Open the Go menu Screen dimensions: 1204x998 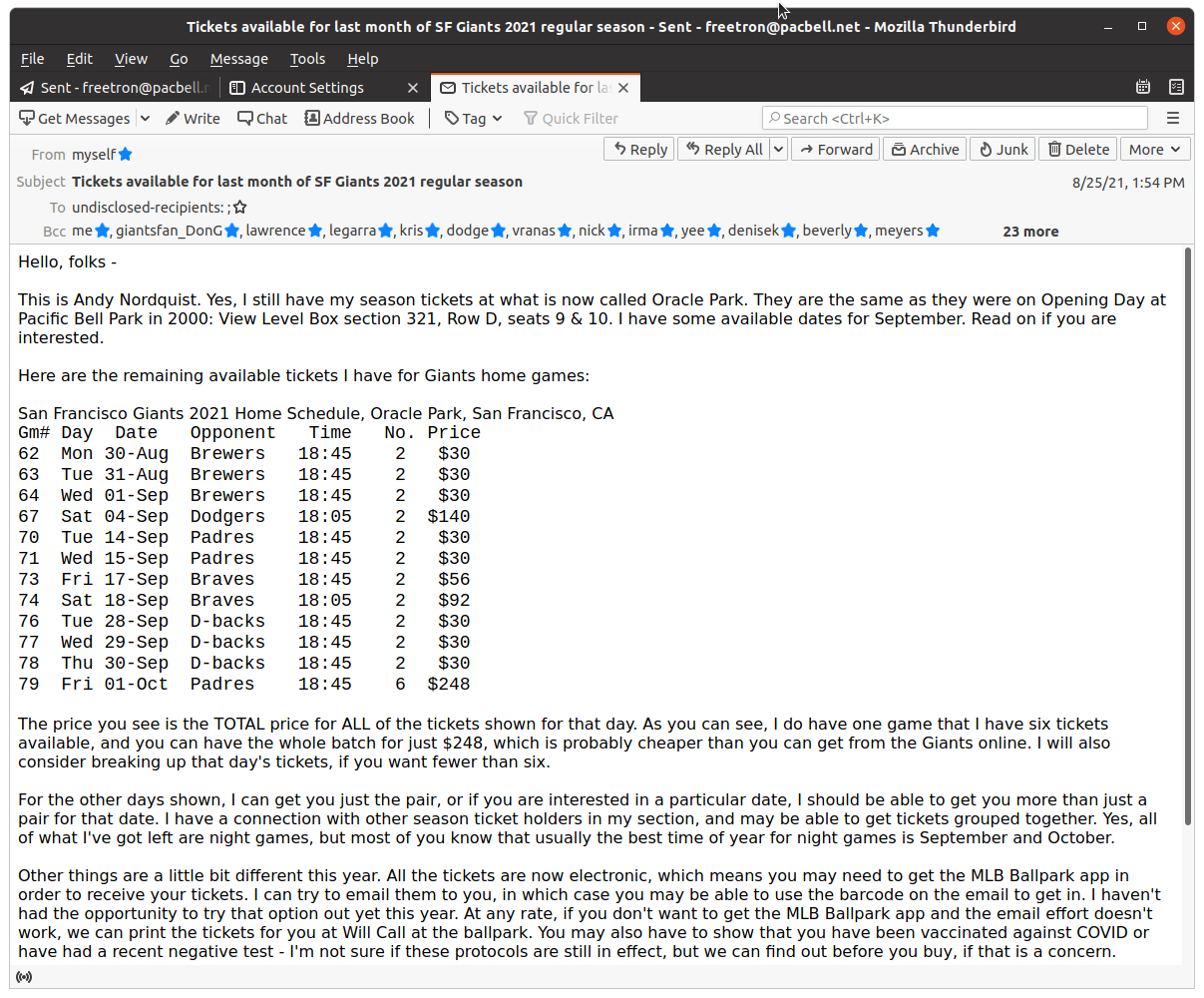[x=179, y=59]
